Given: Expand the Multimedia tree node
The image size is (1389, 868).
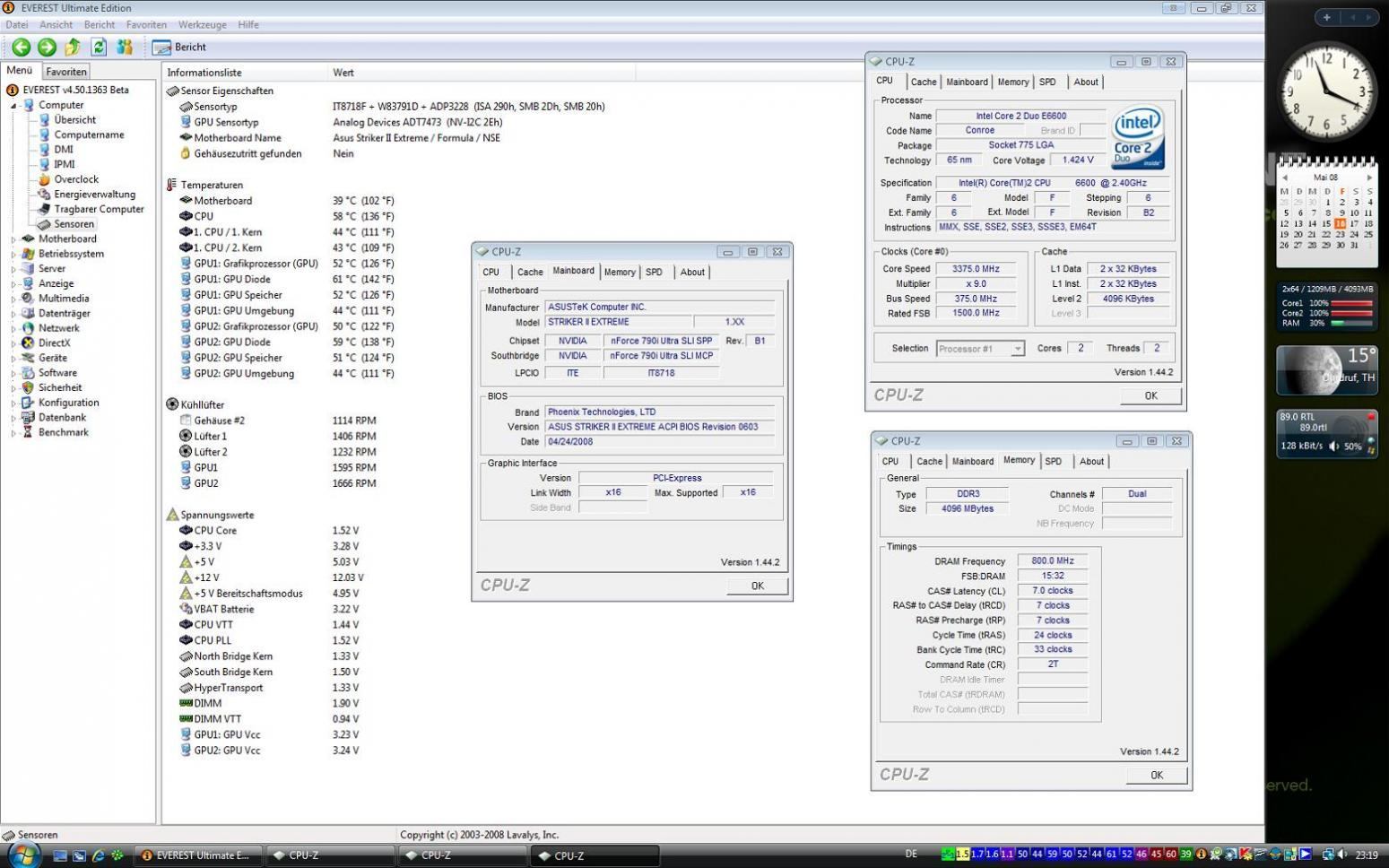Looking at the screenshot, I should [x=13, y=299].
